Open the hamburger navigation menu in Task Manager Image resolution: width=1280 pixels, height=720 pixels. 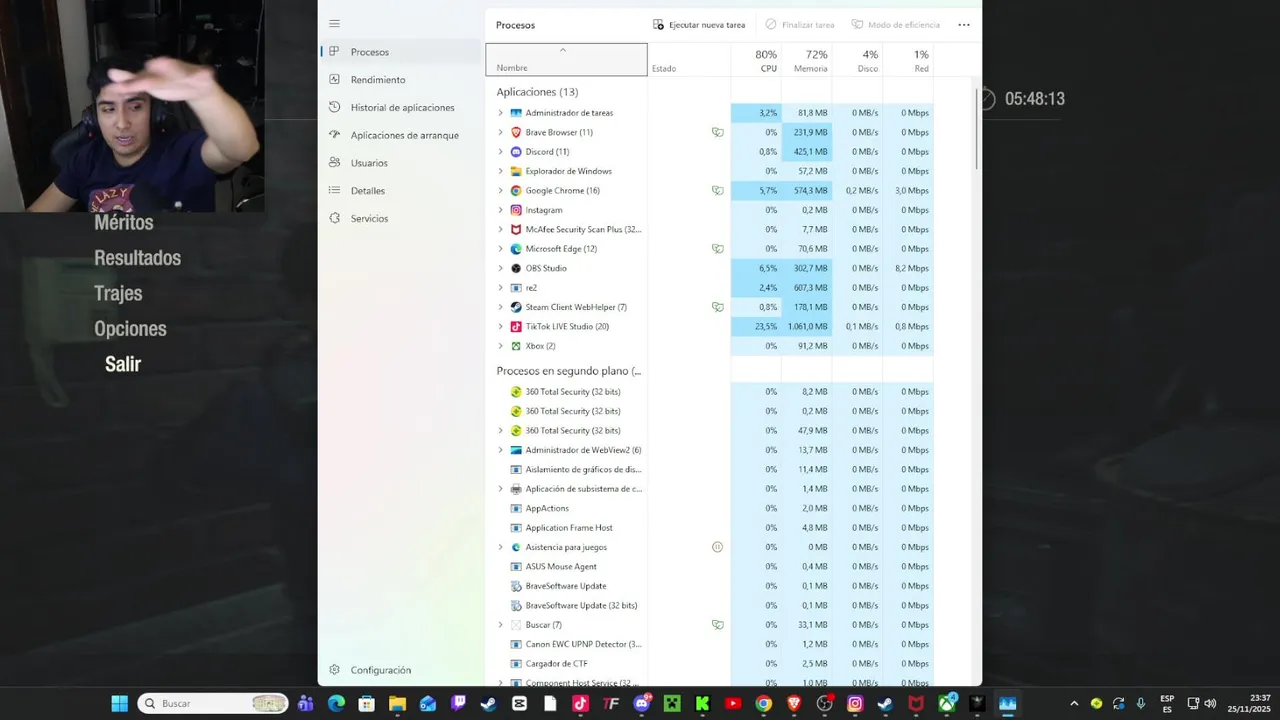click(334, 24)
